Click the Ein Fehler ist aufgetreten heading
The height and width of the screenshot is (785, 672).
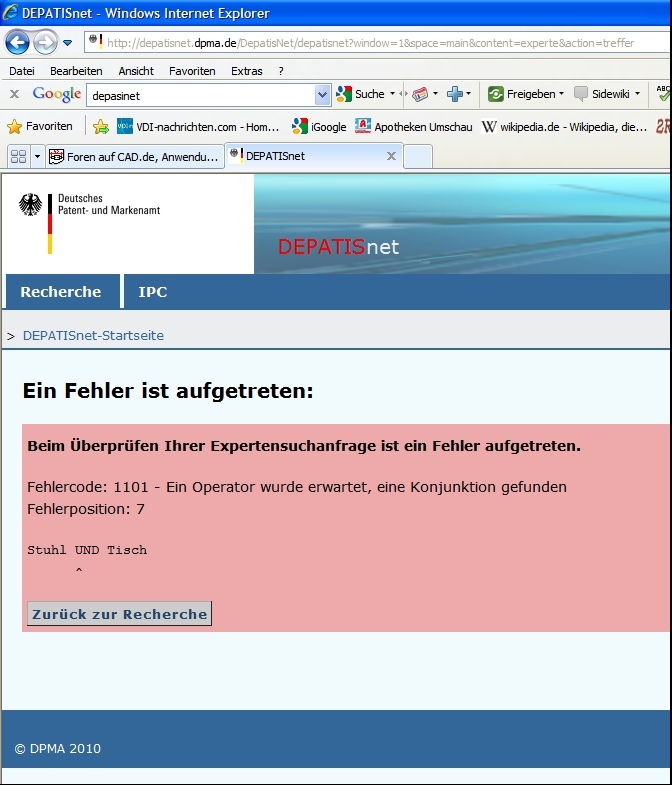pos(168,390)
